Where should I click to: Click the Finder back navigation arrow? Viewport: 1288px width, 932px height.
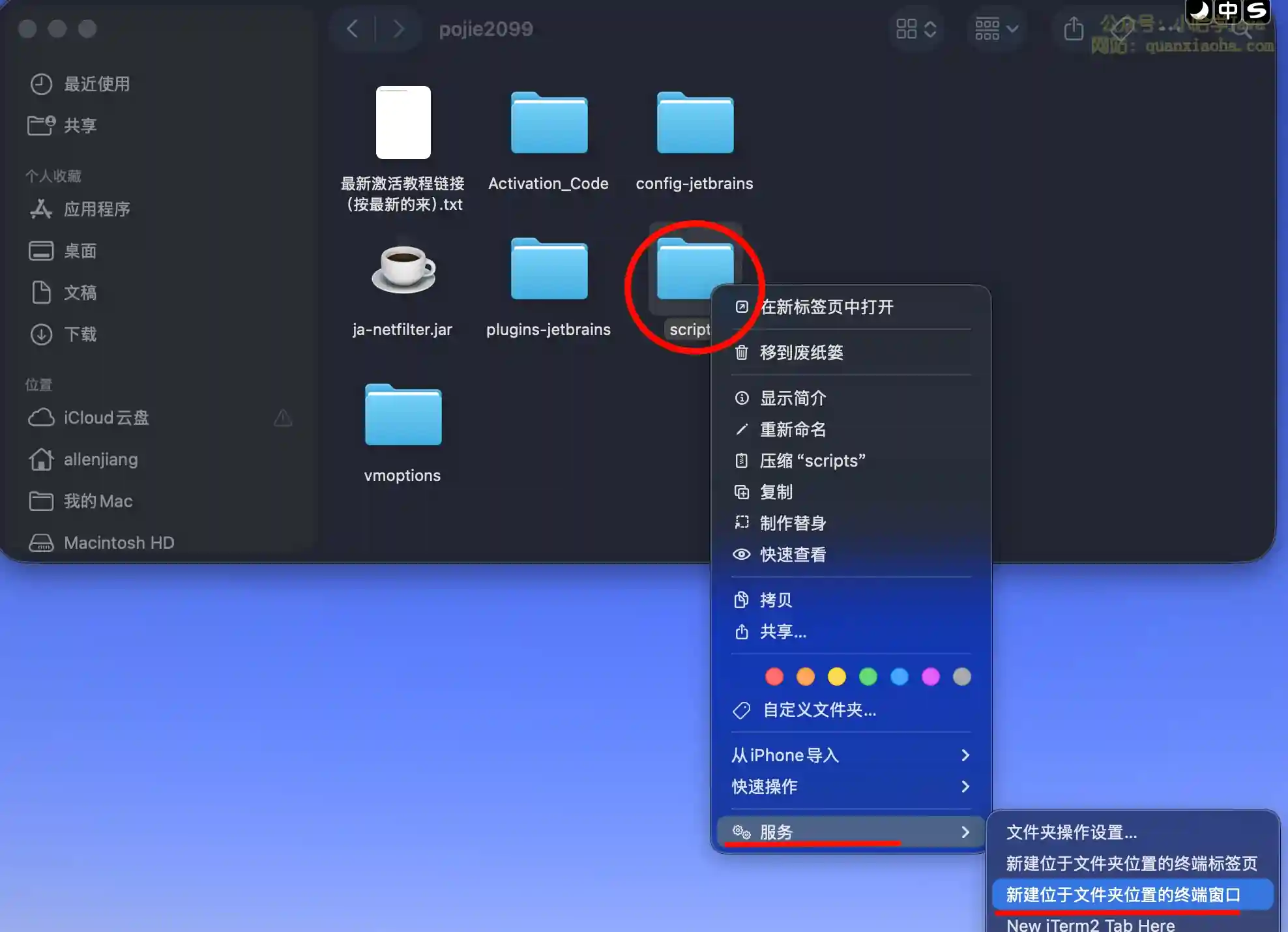353,29
